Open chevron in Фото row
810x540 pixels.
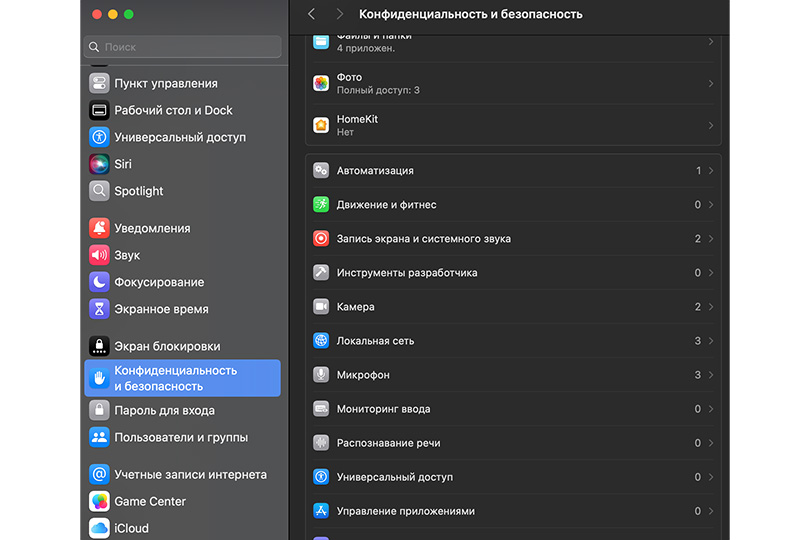[711, 84]
